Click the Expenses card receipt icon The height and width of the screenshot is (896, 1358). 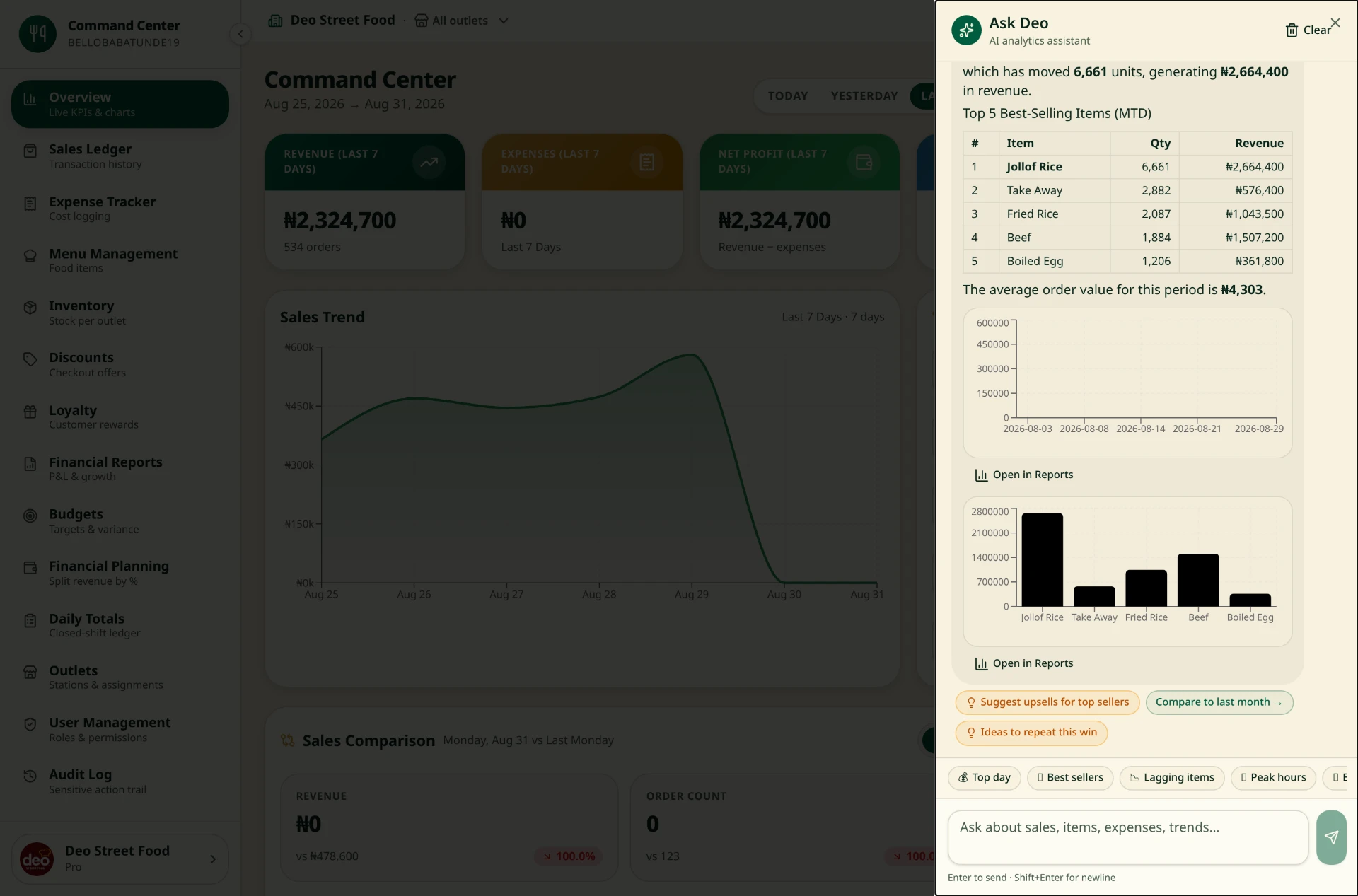[x=646, y=162]
